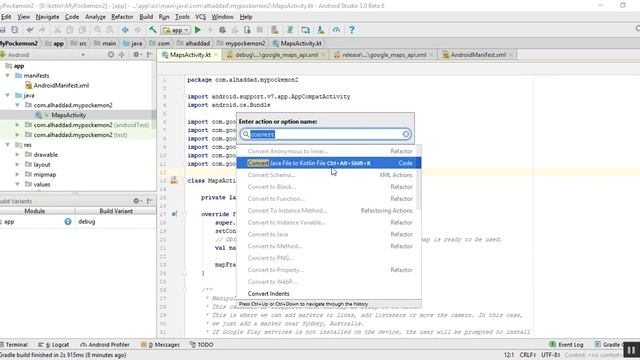Click the Copy icon in toolbar

70,30
